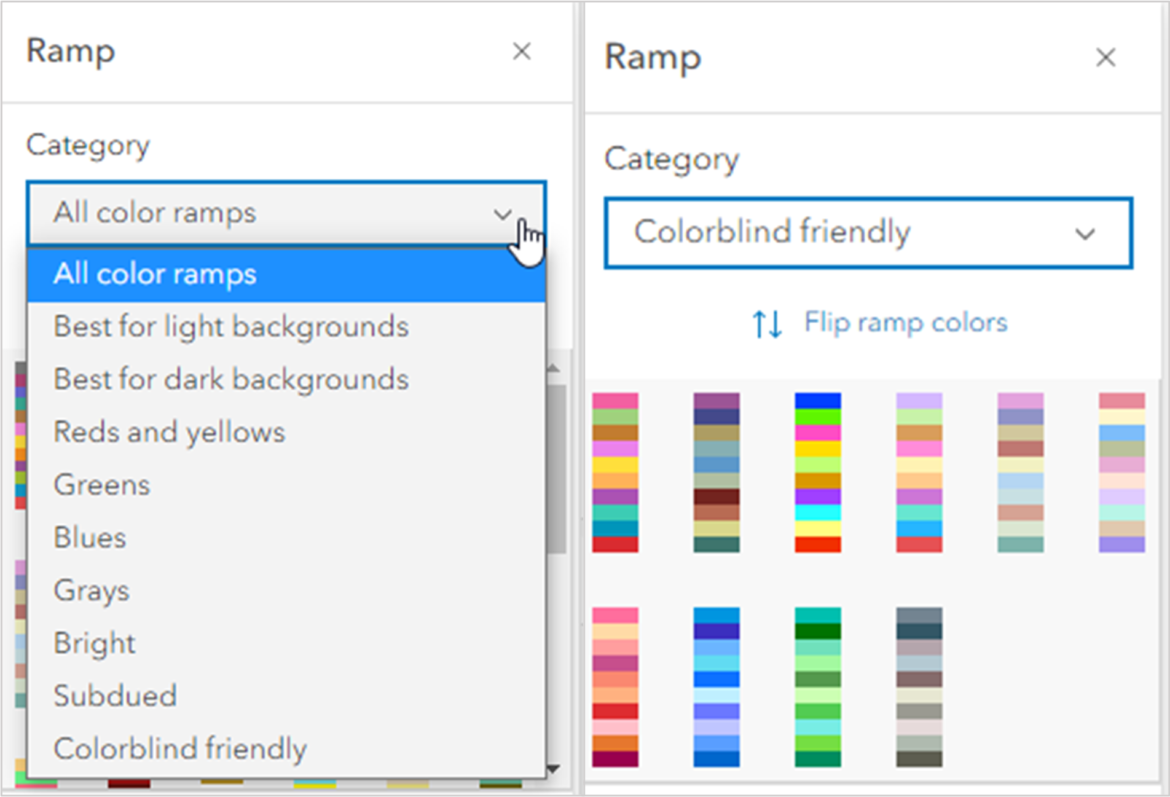Click the chevron on Colorblind friendly dropdown
Screen dimensions: 1170x797
(1085, 234)
